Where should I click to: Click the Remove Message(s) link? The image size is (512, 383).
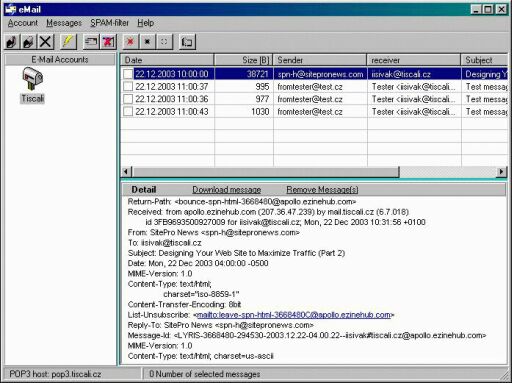pos(322,190)
